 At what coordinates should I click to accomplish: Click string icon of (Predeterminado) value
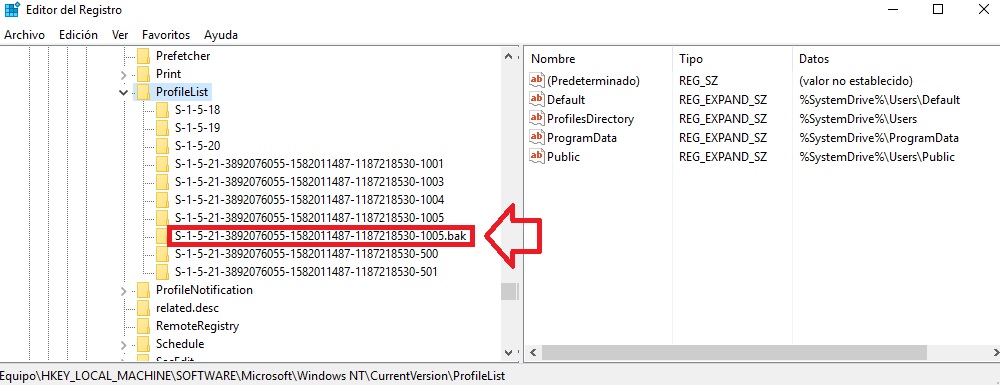pyautogui.click(x=537, y=81)
